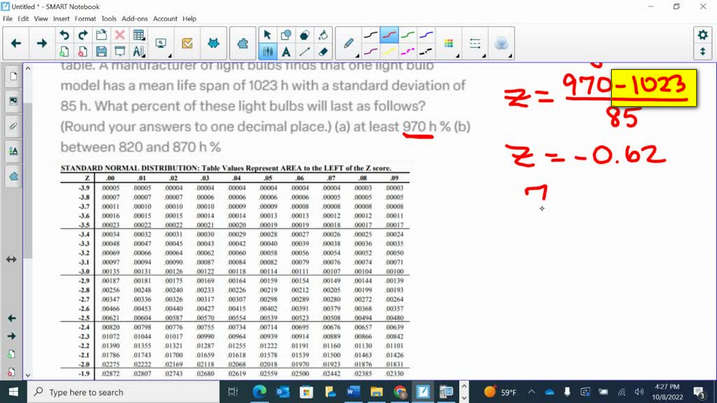717x403 pixels.
Task: Click the Windows Start button
Action: [x=13, y=392]
